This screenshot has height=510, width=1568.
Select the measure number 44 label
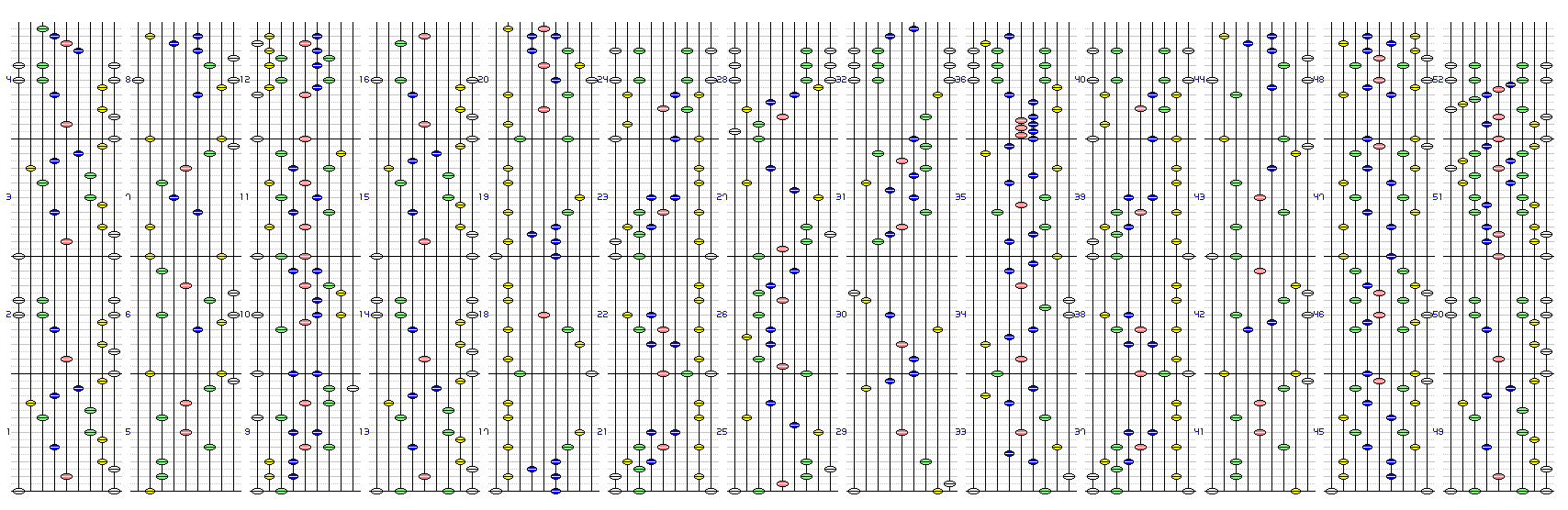coord(1199,80)
